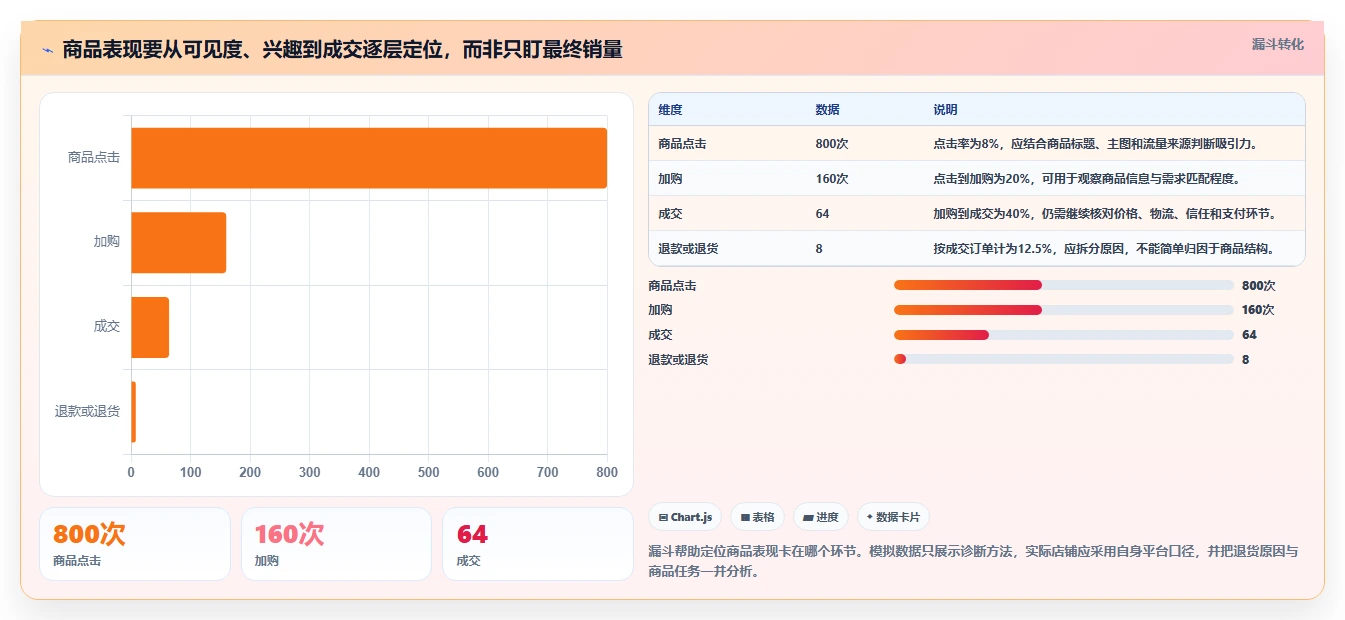
Task: Click the 退款或退货 bar in the chart
Action: click(x=134, y=411)
